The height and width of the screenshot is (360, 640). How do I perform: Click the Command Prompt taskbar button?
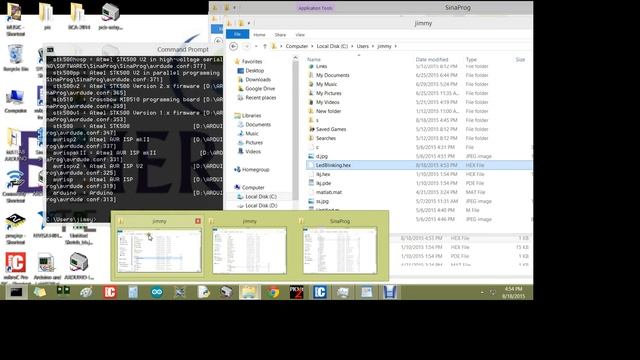[x=16, y=292]
